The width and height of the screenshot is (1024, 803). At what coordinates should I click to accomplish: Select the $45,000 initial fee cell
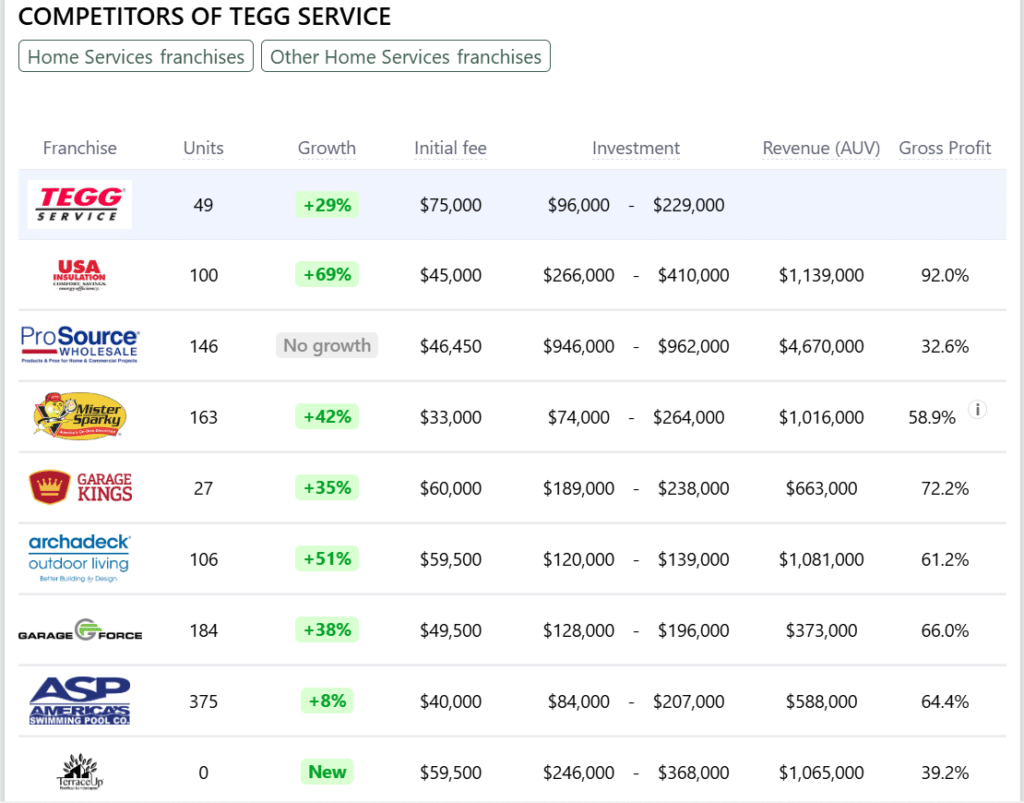point(451,275)
